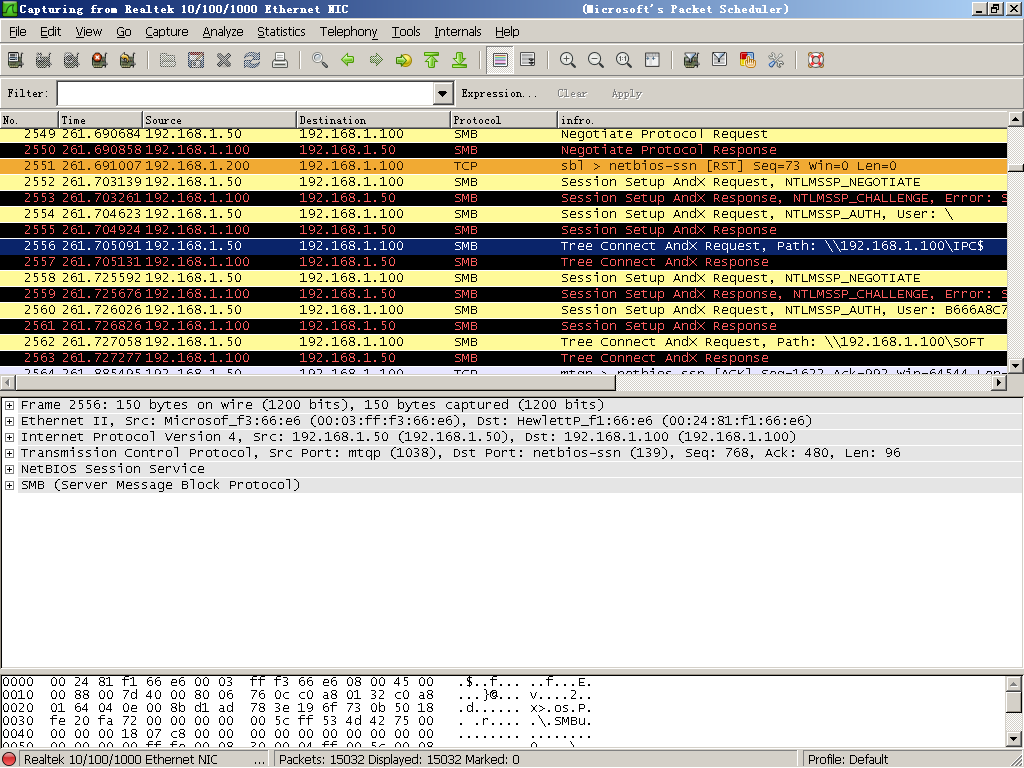1024x768 pixels.
Task: Click the Find packet magnifier icon
Action: click(x=319, y=60)
